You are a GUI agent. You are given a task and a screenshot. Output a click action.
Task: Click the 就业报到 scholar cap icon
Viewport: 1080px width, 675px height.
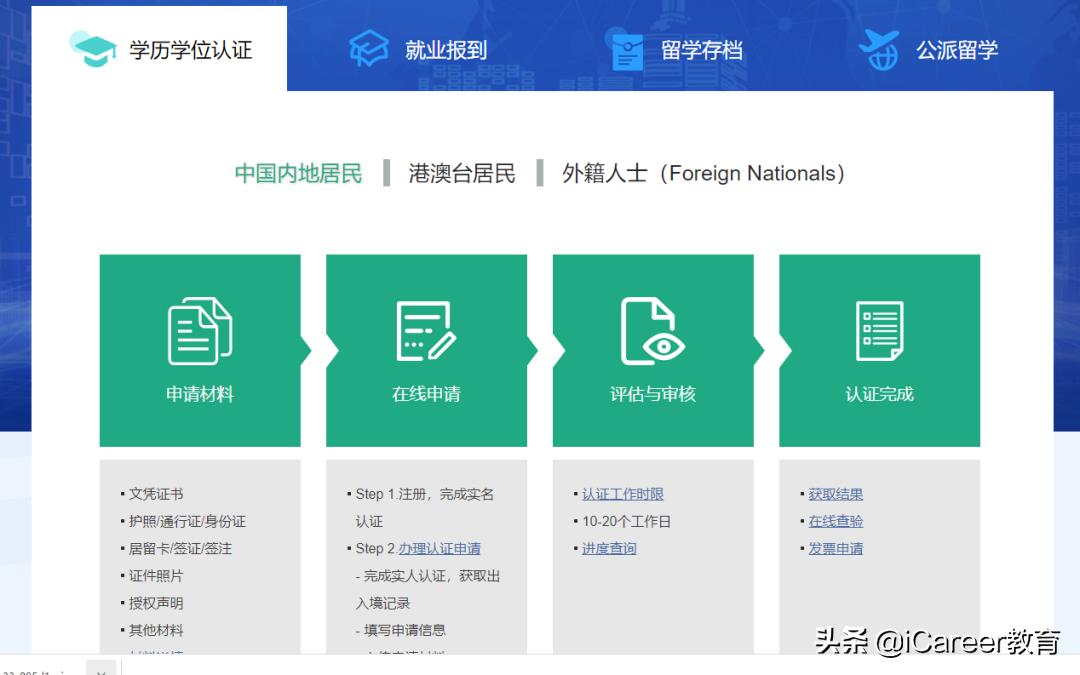368,46
